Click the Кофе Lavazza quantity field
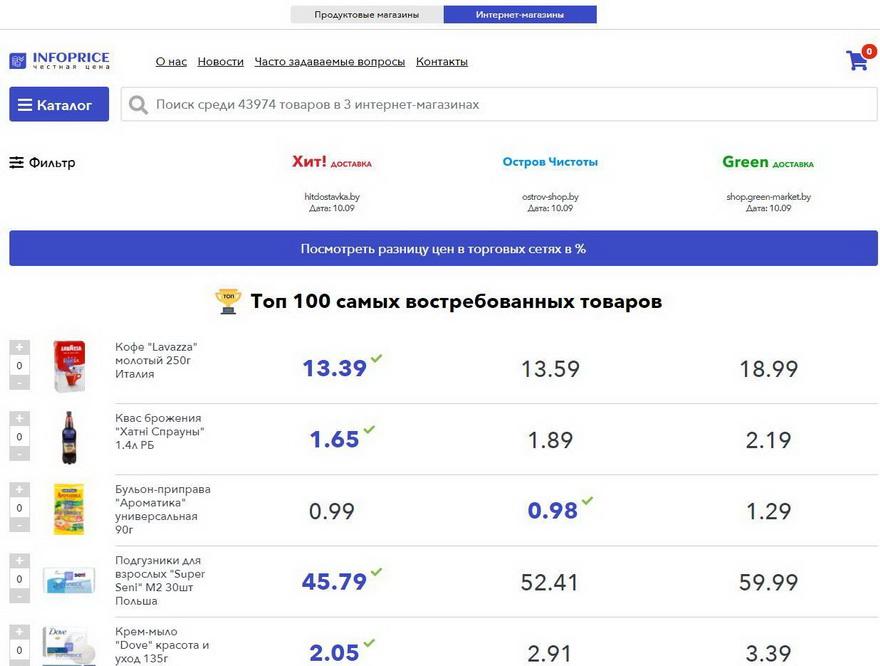This screenshot has width=880, height=666. pyautogui.click(x=19, y=365)
